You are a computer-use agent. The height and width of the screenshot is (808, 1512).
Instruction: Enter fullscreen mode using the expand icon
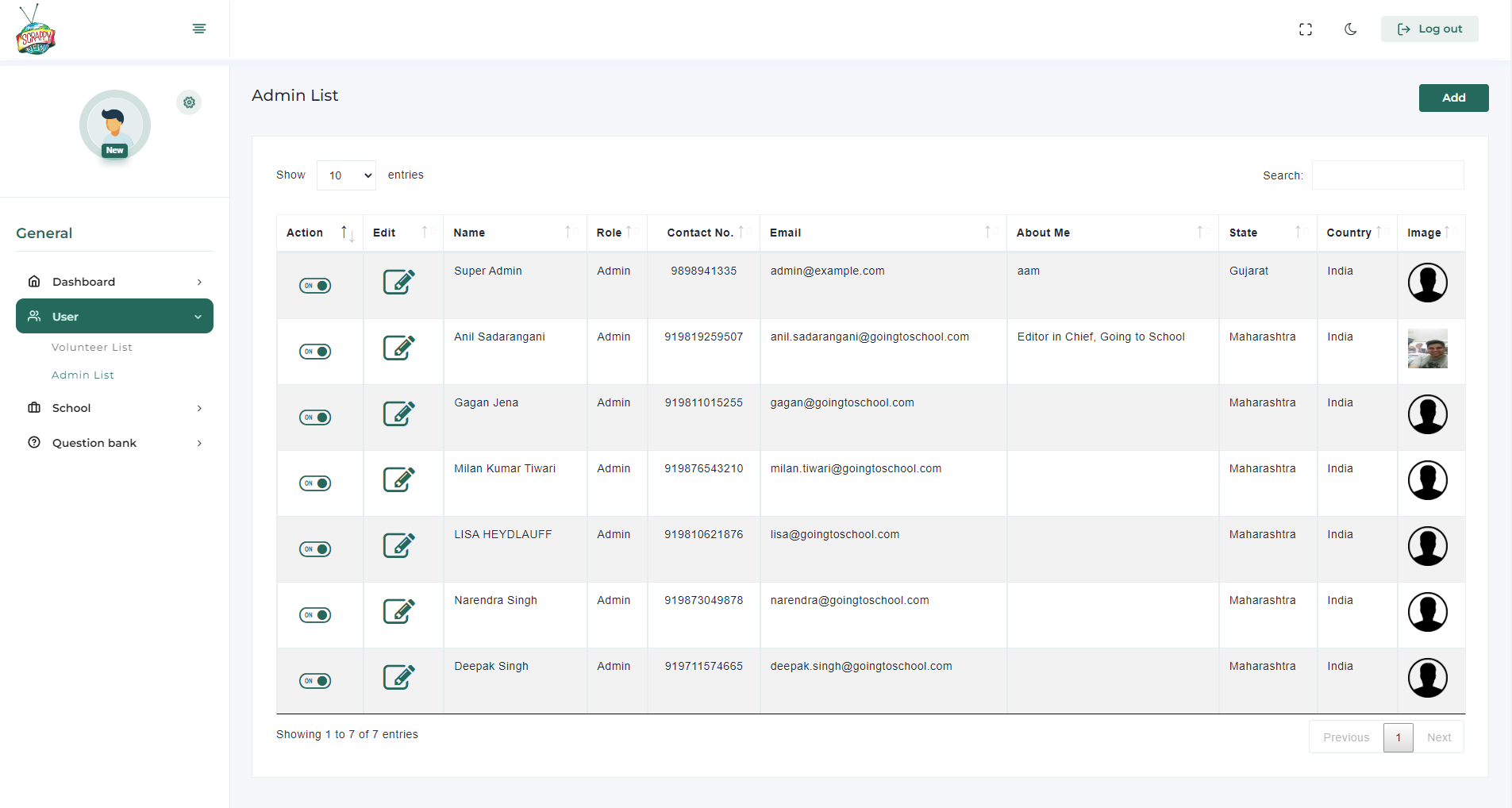[1305, 29]
